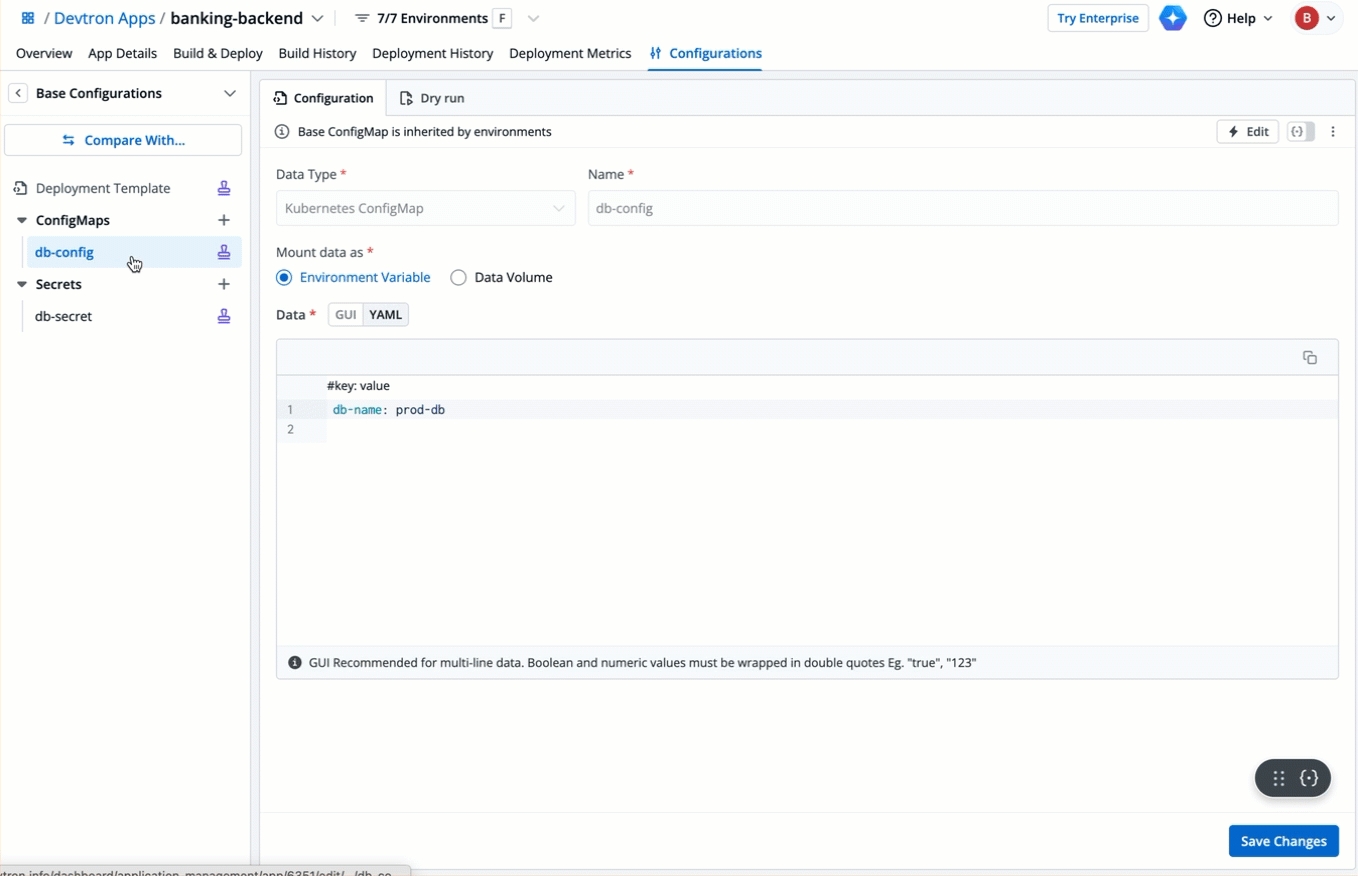Click the drag handle on the floating widget
The image size is (1358, 876).
click(x=1278, y=778)
